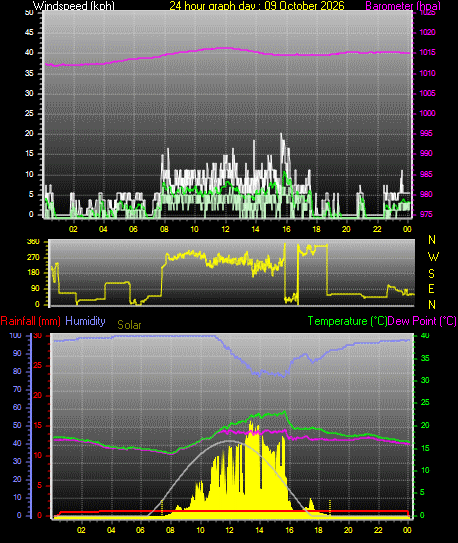Click windspeed axis value 35

(x=29, y=73)
